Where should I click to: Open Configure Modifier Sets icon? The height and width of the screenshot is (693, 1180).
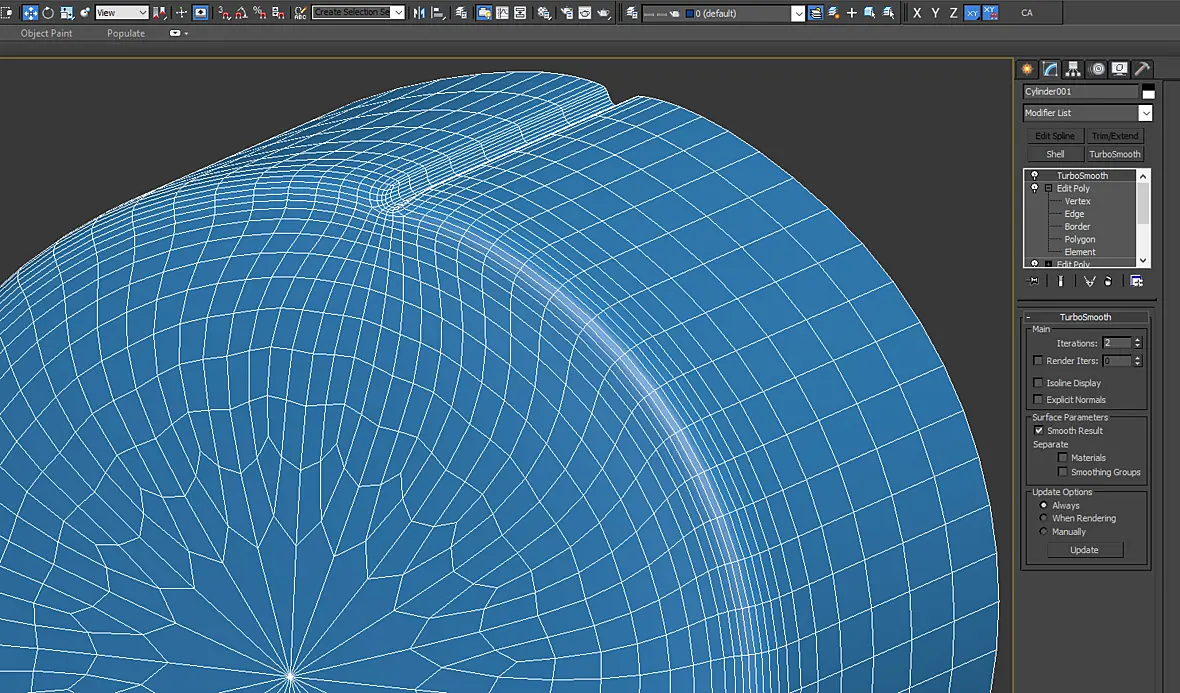[x=1136, y=281]
